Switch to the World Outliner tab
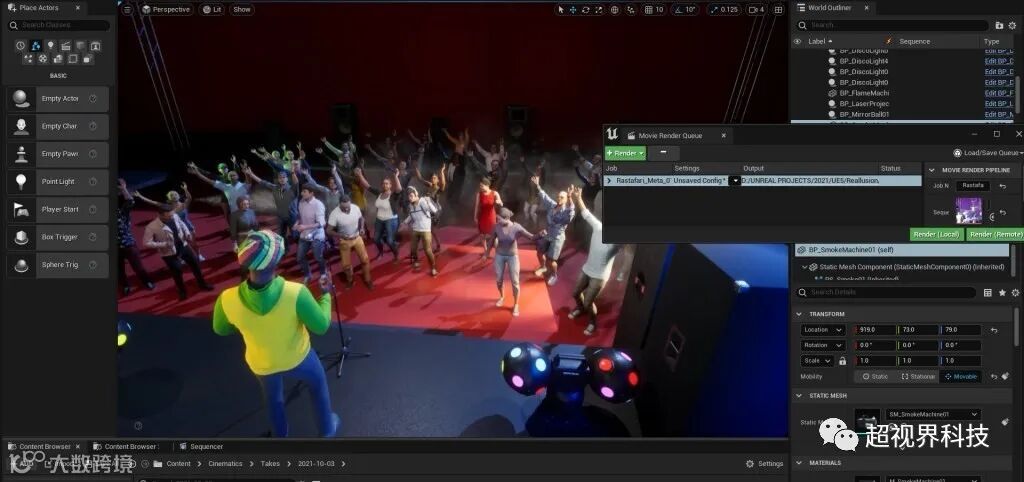The image size is (1024, 482). (x=829, y=8)
